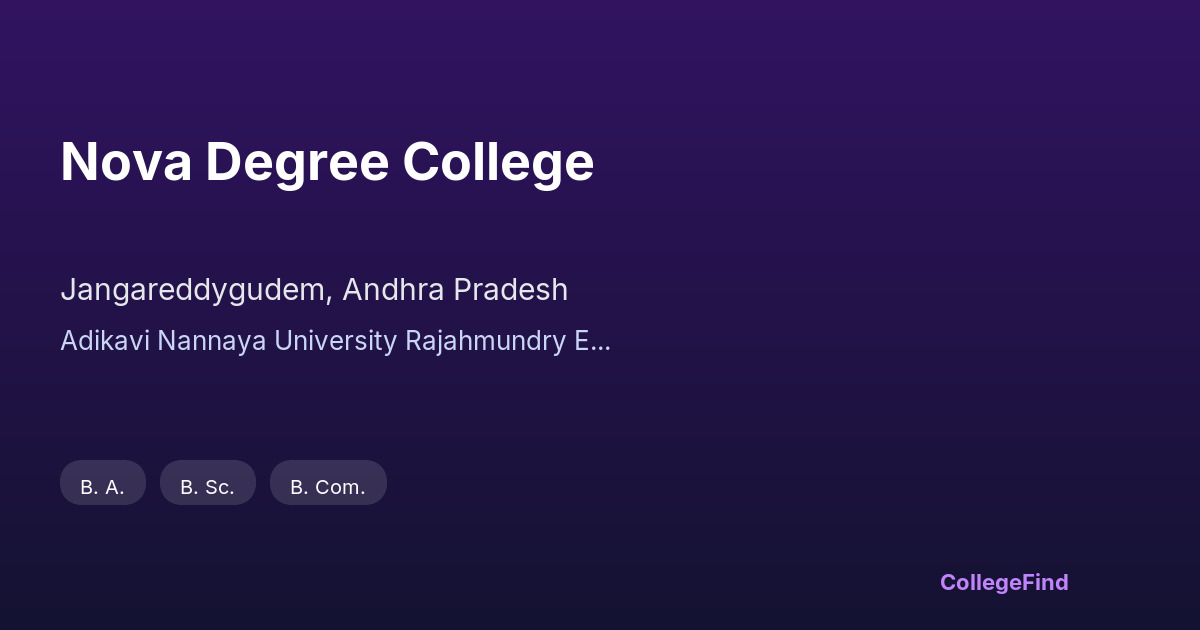
Task: Click the Jangareddygudem, Andhra Pradesh location line
Action: (x=314, y=290)
